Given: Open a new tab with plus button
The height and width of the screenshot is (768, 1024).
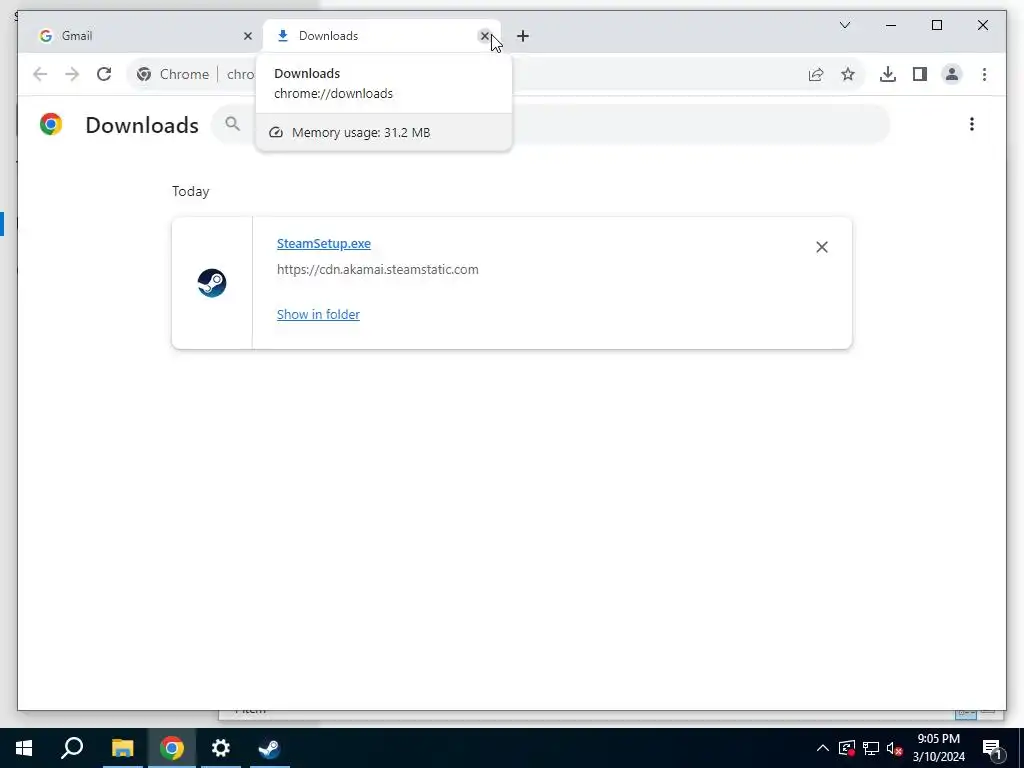Looking at the screenshot, I should point(522,36).
